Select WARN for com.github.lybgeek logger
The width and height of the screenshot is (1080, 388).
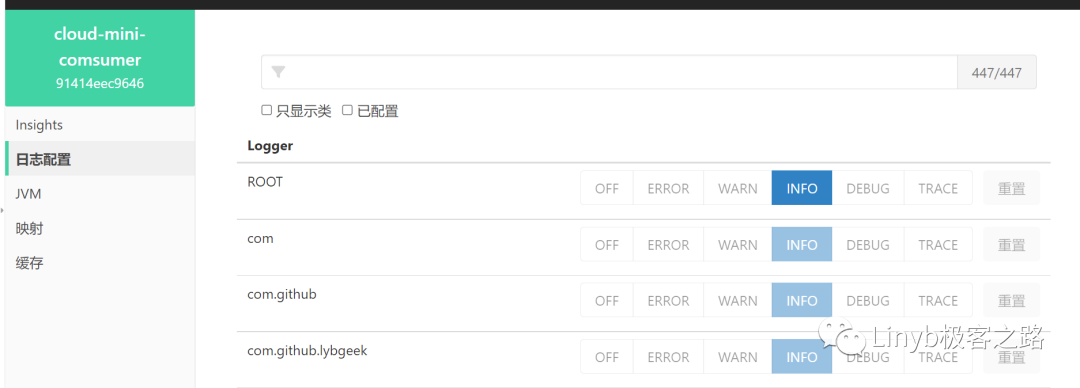[737, 357]
